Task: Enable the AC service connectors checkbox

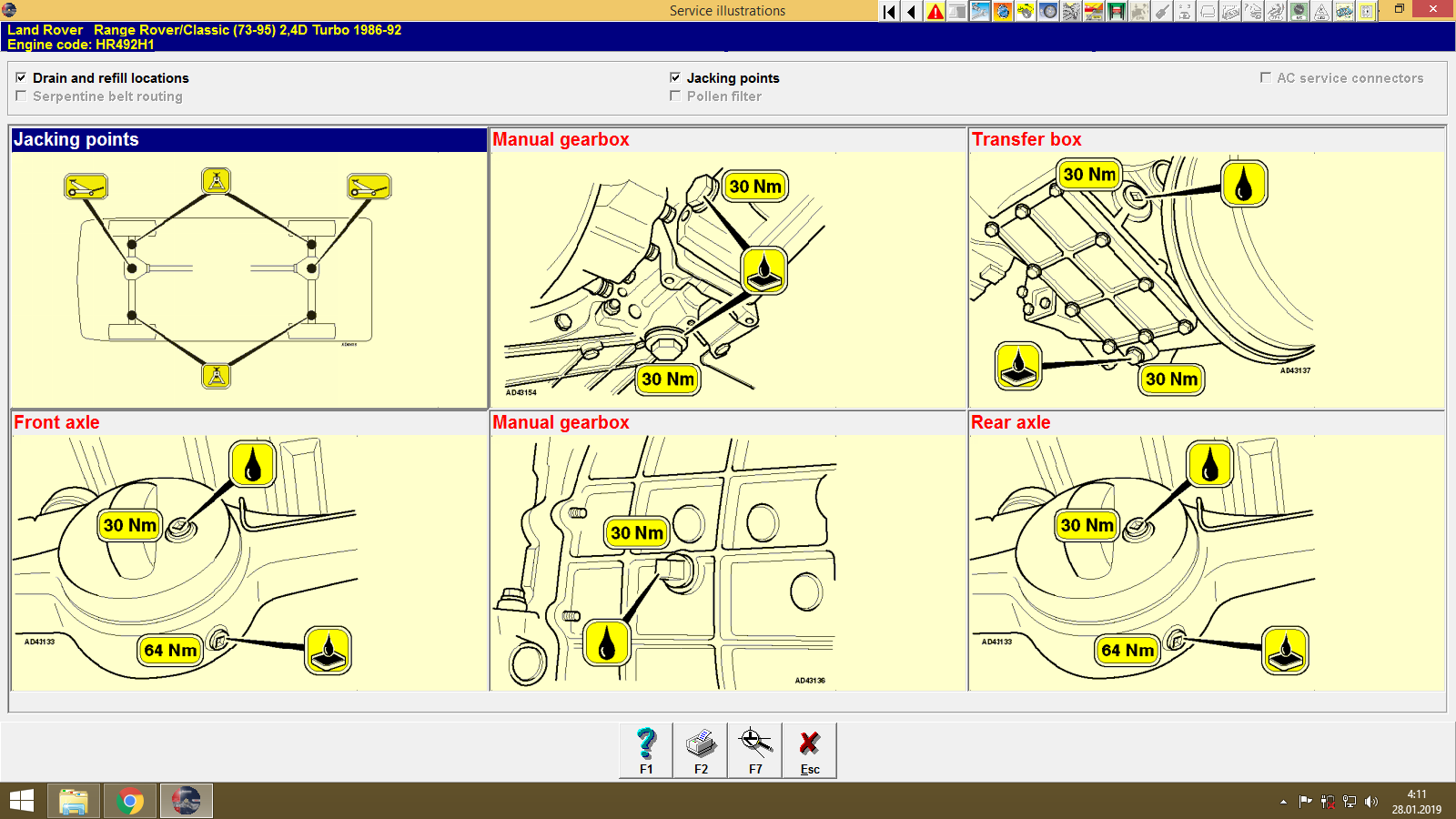Action: (1265, 78)
